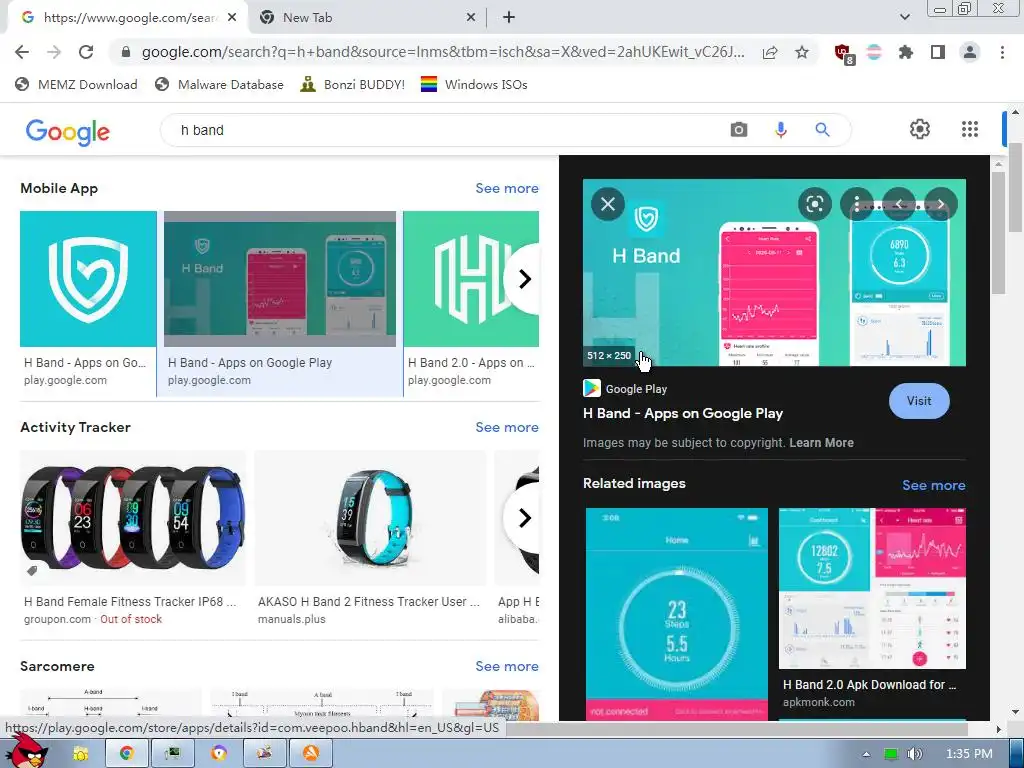Viewport: 1024px width, 768px height.
Task: Open MEMZ Download bookmark
Action: [x=76, y=84]
